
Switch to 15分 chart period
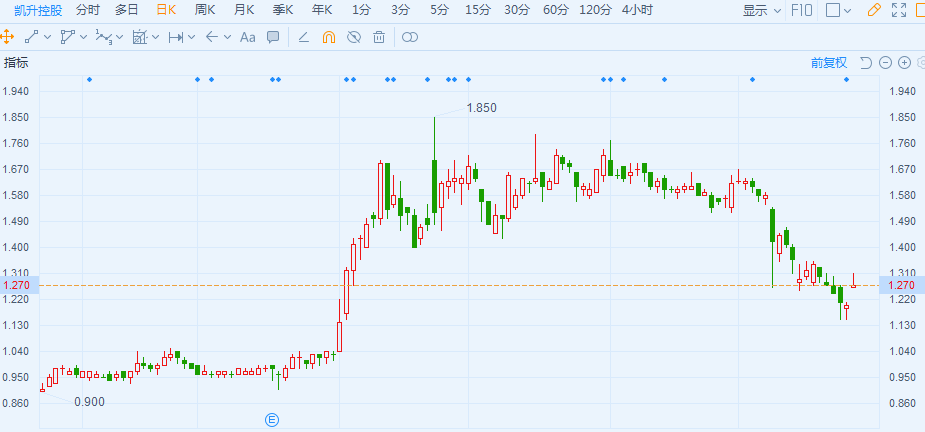pos(478,9)
